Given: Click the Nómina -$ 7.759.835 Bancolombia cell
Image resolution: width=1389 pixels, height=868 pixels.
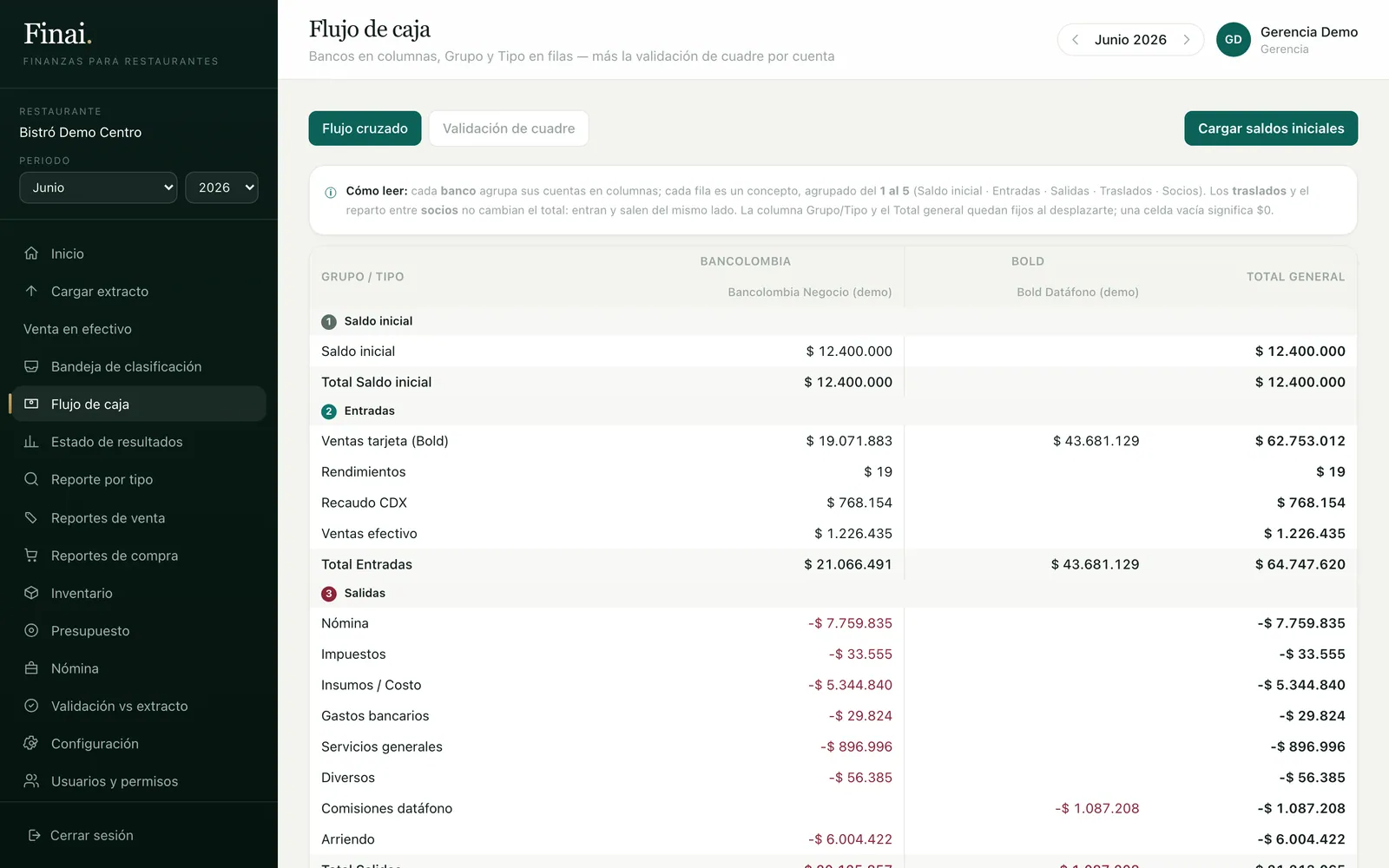Looking at the screenshot, I should [x=850, y=623].
